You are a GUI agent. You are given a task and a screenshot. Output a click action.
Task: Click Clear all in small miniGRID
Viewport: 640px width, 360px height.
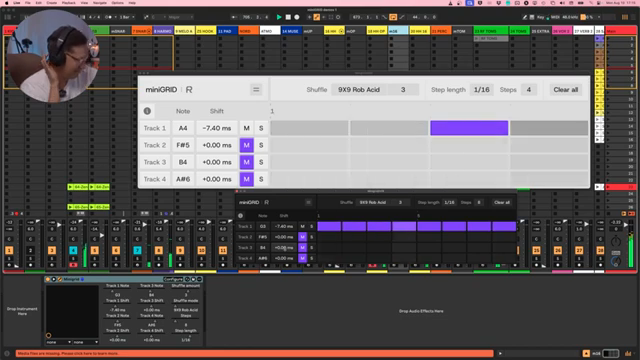click(502, 202)
